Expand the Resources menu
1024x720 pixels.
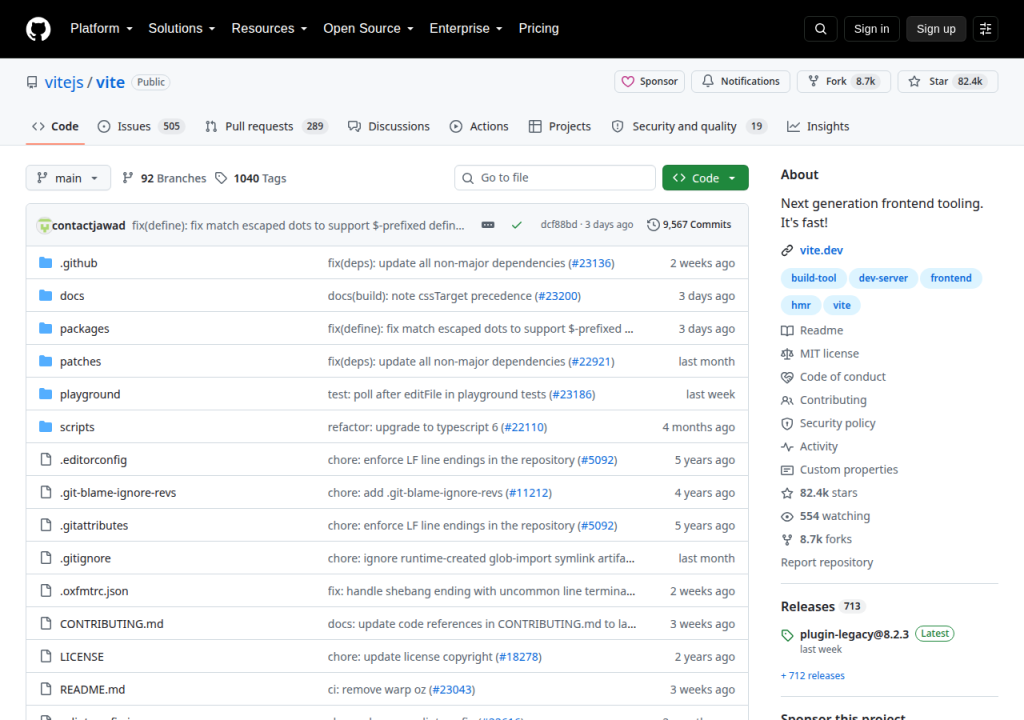[269, 29]
